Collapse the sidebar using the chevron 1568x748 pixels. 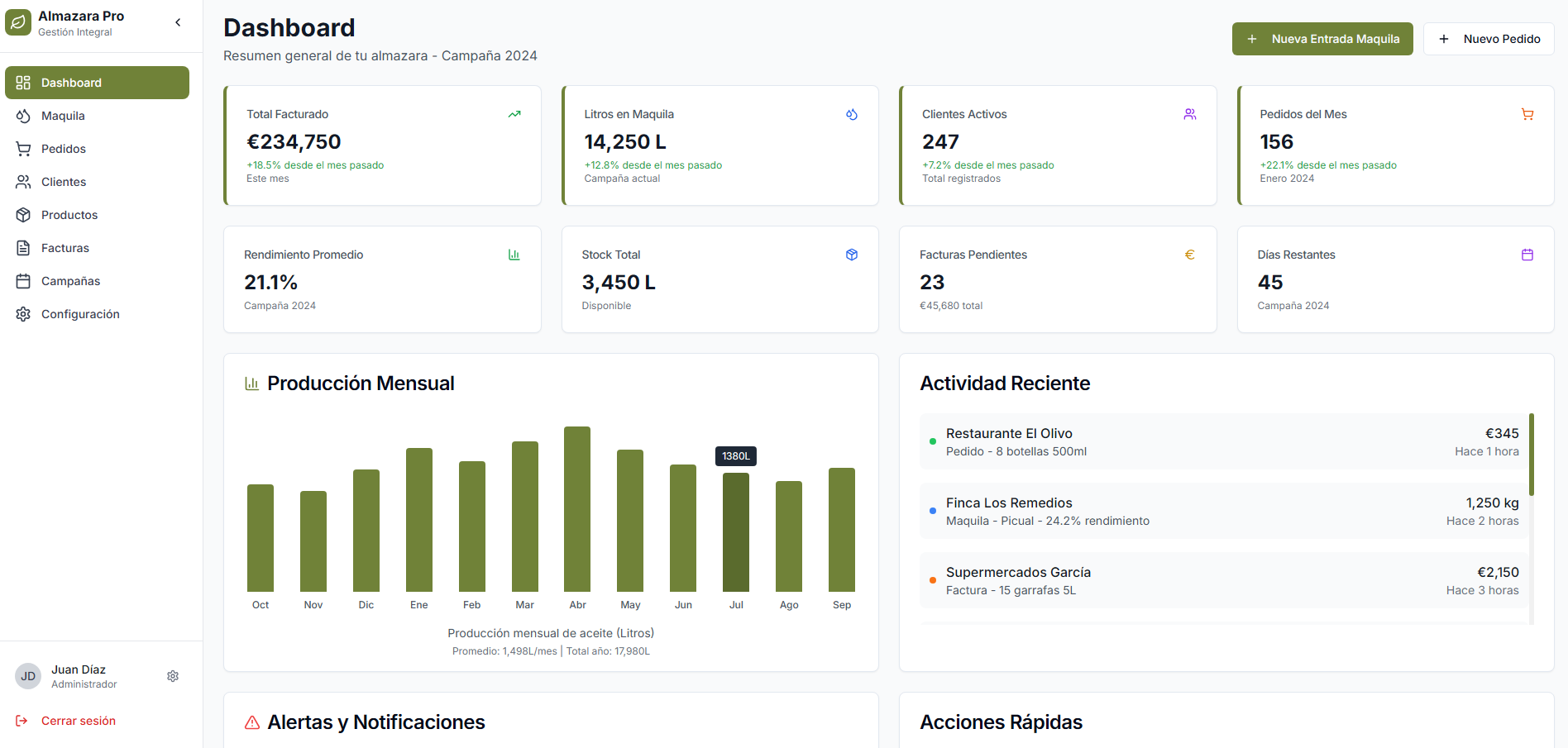click(178, 22)
